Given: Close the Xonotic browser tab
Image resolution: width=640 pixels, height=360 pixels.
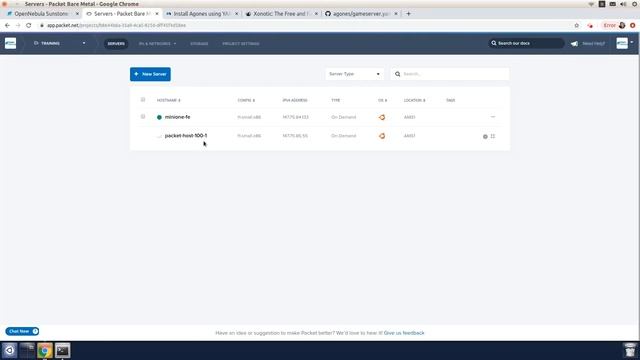Looking at the screenshot, I should [x=316, y=14].
